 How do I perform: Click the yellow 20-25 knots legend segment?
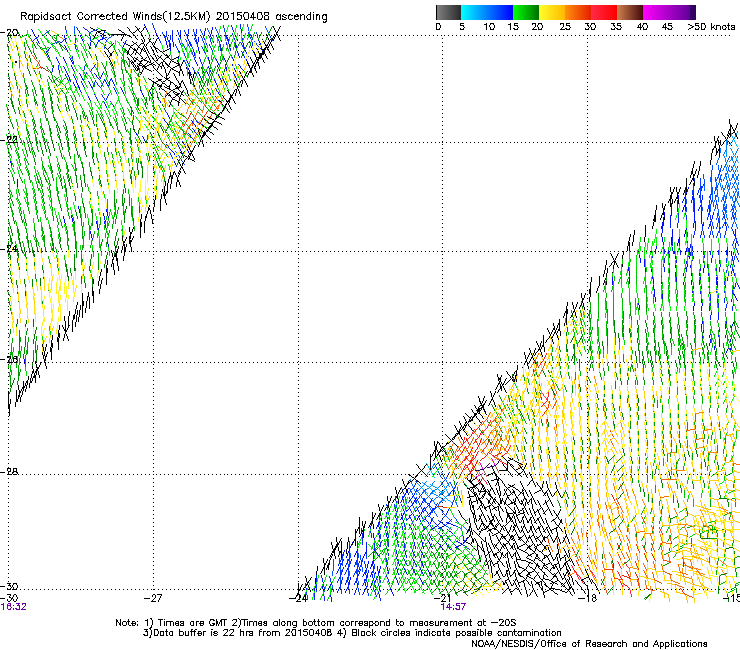(x=552, y=12)
